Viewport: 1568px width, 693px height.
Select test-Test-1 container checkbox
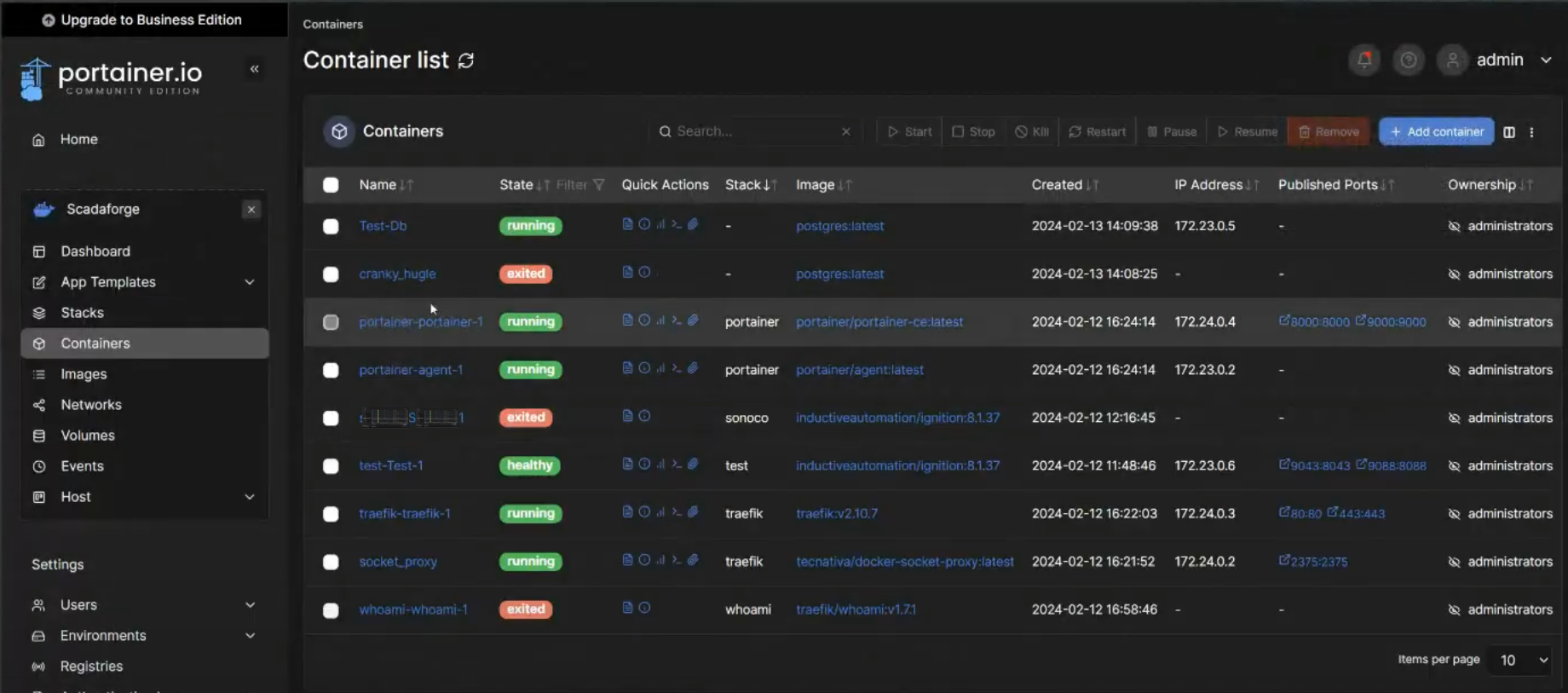(331, 466)
